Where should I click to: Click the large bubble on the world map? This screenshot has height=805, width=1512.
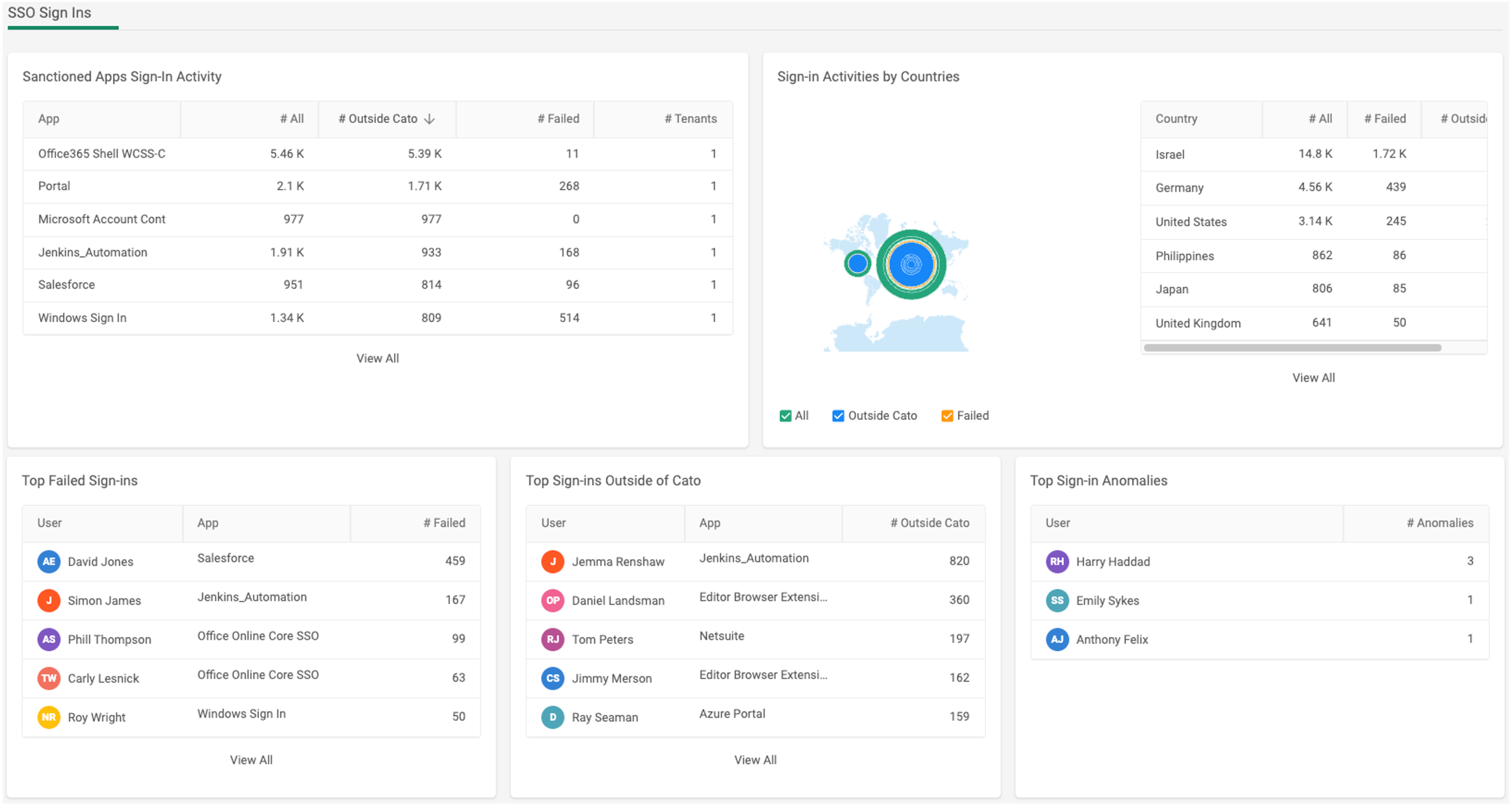click(x=913, y=265)
